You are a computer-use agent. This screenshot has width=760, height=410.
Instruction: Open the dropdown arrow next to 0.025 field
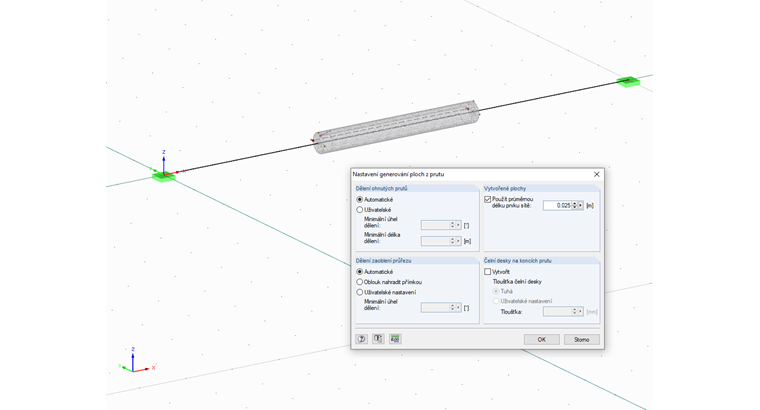580,205
